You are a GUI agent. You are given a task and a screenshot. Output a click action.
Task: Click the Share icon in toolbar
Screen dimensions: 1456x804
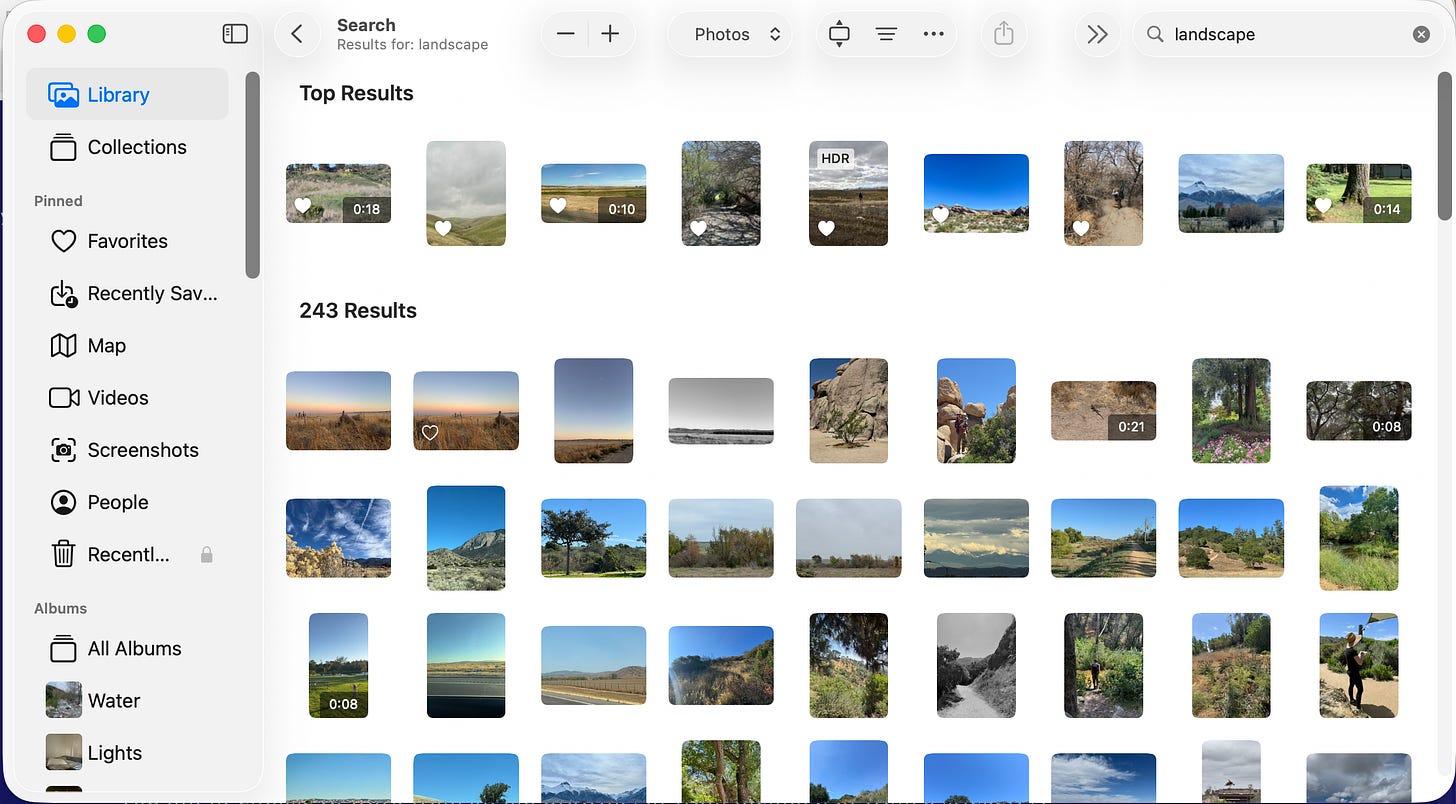1004,34
